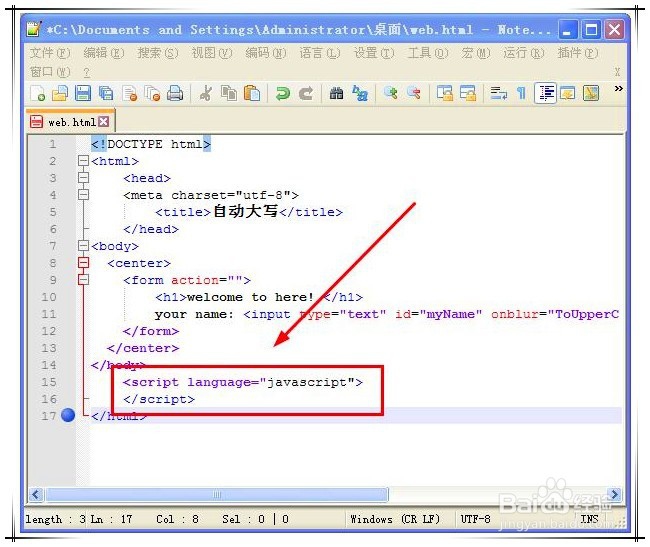Click the Notepad++ title bar icon
This screenshot has width=650, height=547.
(34, 29)
